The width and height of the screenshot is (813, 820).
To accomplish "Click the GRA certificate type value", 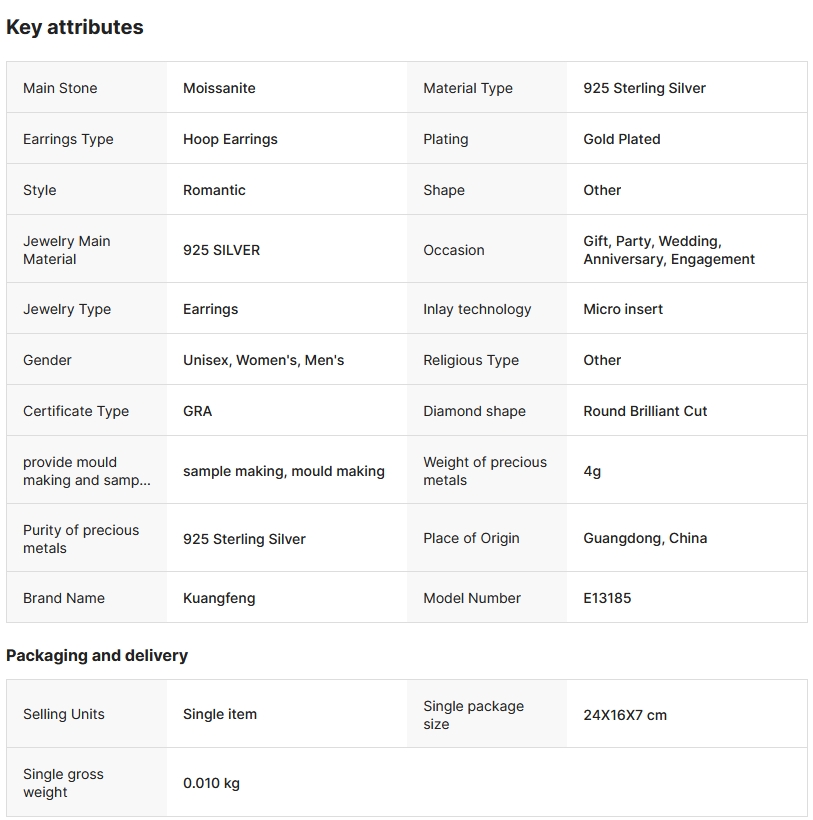I will [x=197, y=411].
